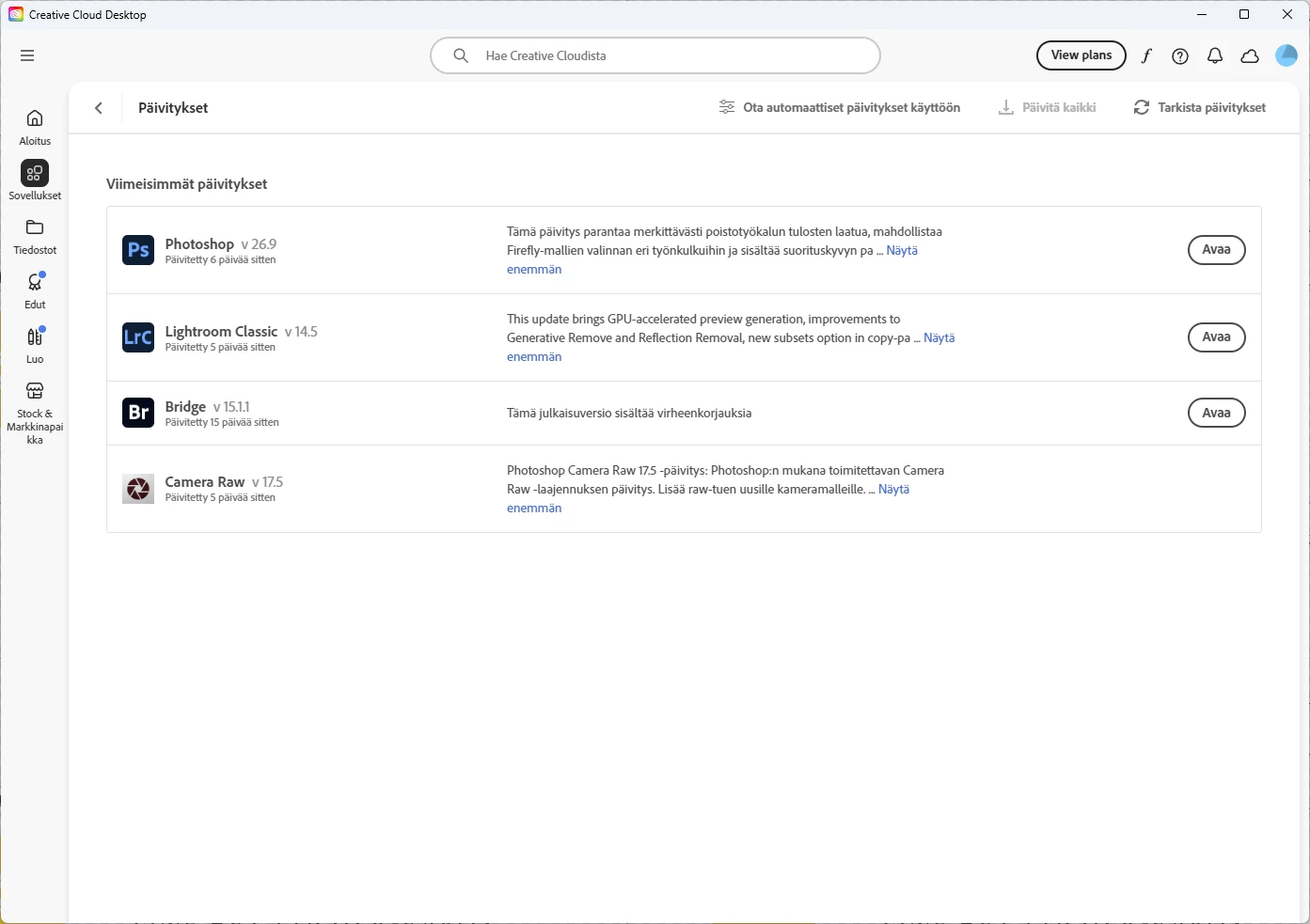Click Tarkista päivitykset button
The image size is (1310, 924).
point(1199,108)
